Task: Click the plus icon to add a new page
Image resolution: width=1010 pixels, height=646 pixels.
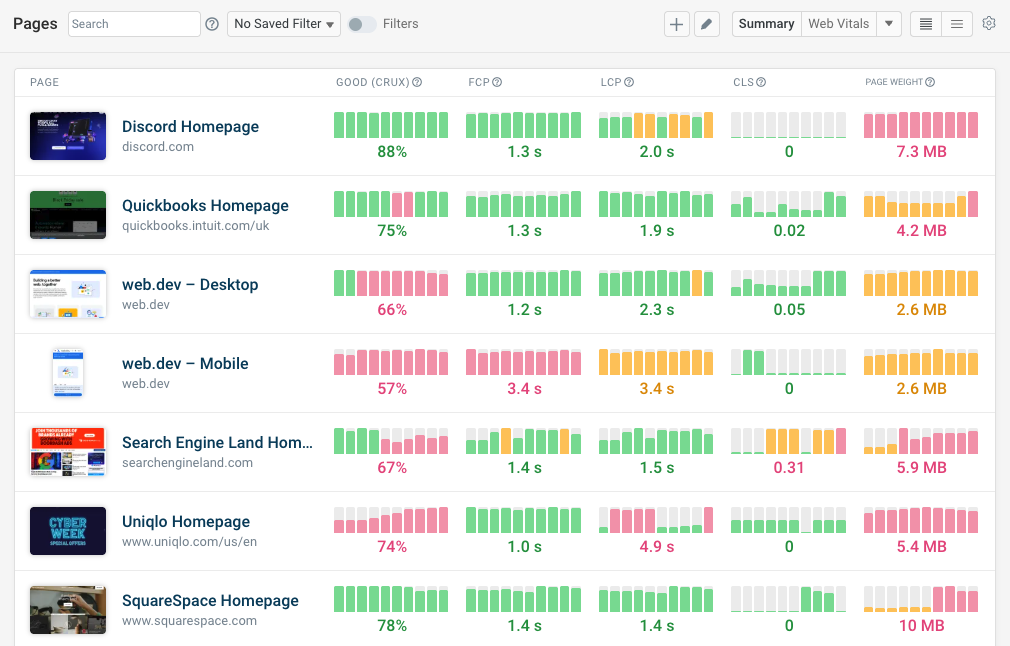Action: (x=677, y=23)
